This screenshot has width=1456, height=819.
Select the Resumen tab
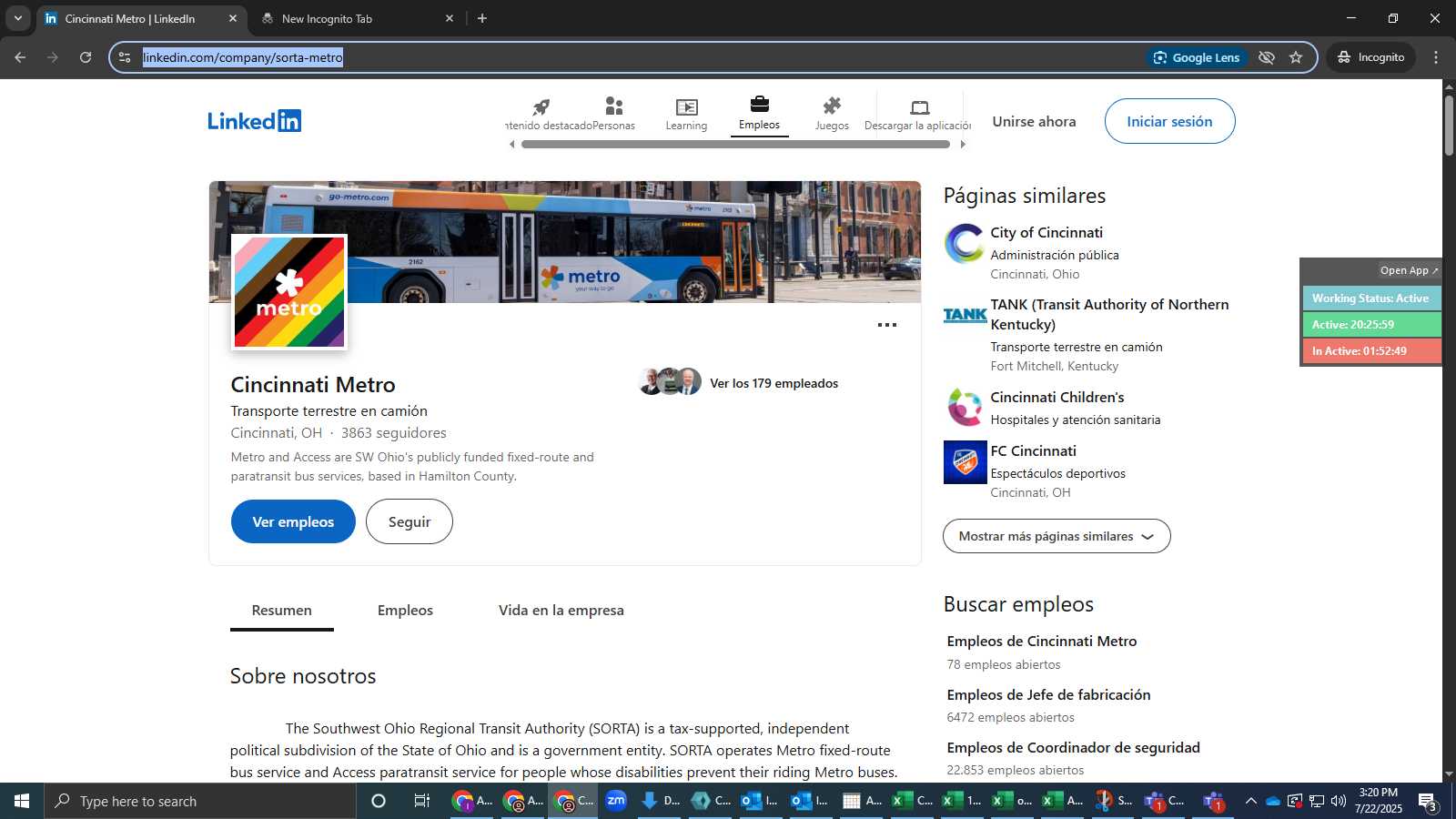281,610
